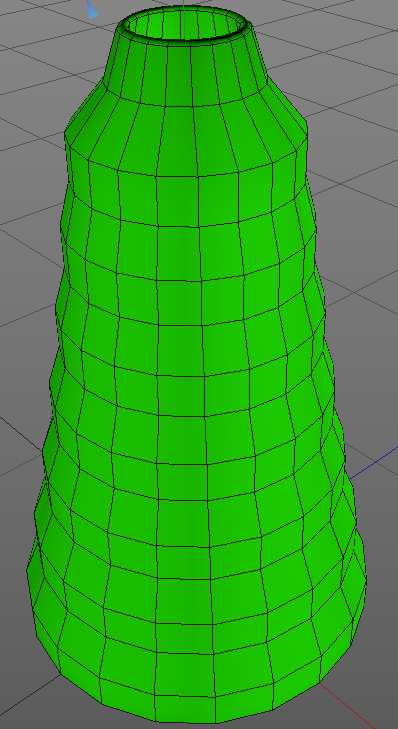This screenshot has height=729, width=398.
Task: Click the blue axis arrow handle tip
Action: [92, 9]
